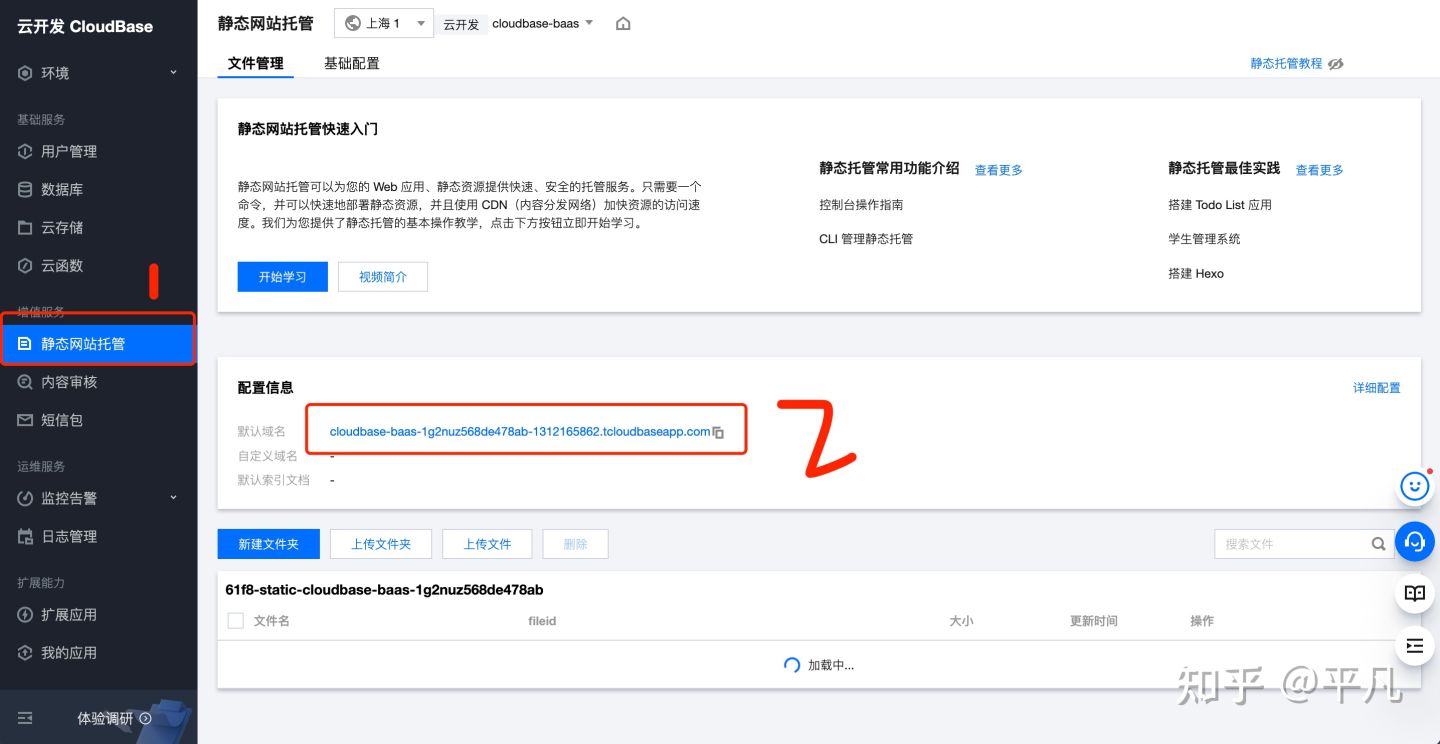Click the 新建文件夹 button
Viewport: 1440px width, 744px height.
click(269, 544)
